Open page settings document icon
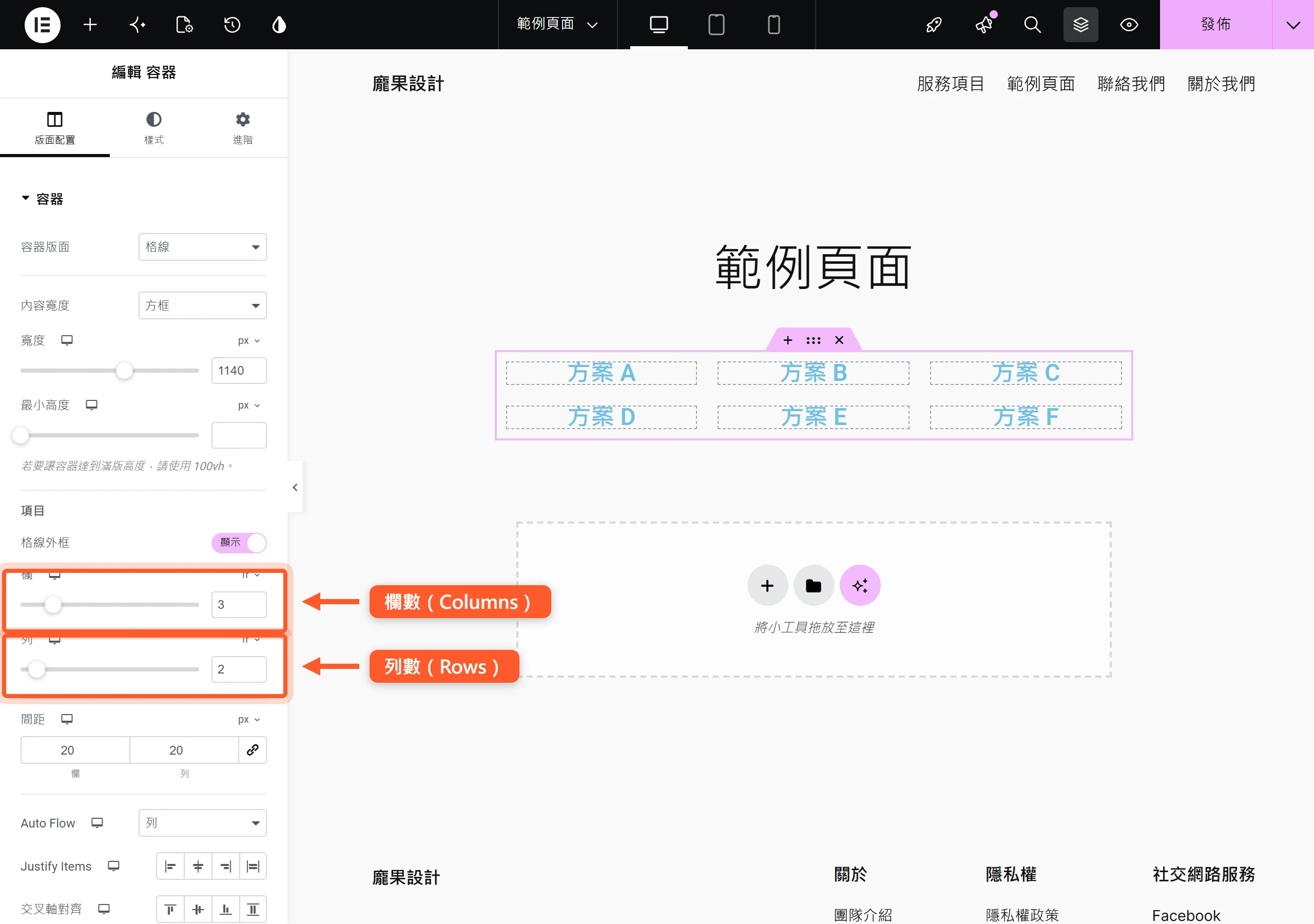Screen dimensions: 1314x924 (x=184, y=25)
